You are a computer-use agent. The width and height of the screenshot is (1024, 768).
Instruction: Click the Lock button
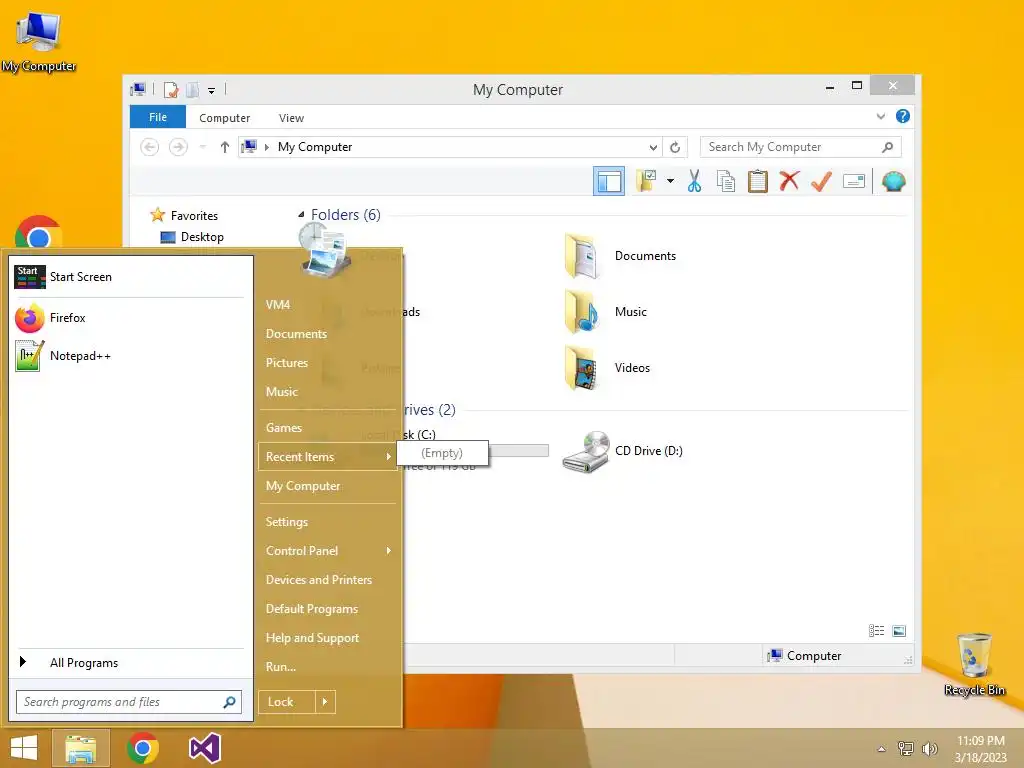(287, 702)
